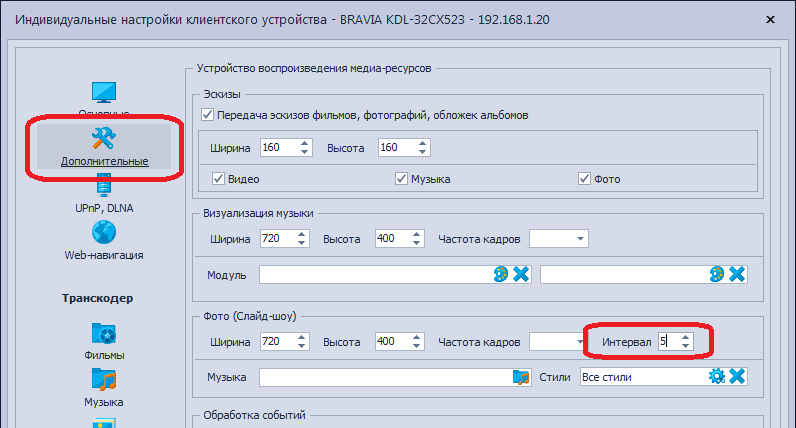796x428 pixels.
Task: Select the Дополнительные section in sidebar
Action: (104, 146)
